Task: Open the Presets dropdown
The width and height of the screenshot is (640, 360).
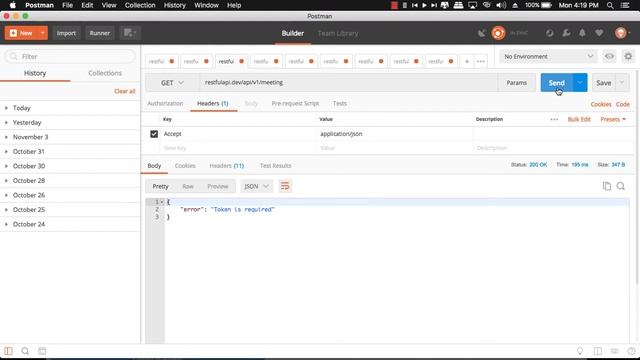Action: (x=613, y=120)
